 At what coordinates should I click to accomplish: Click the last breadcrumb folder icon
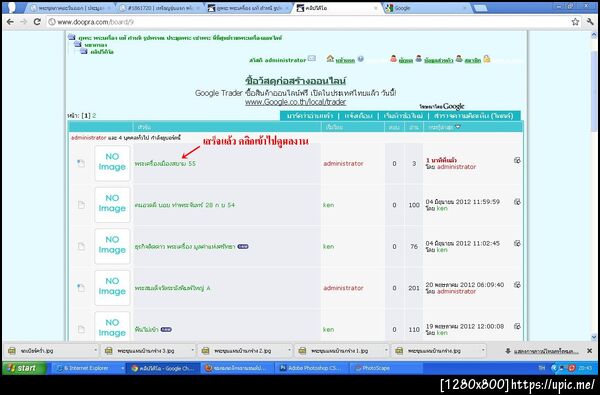84,51
